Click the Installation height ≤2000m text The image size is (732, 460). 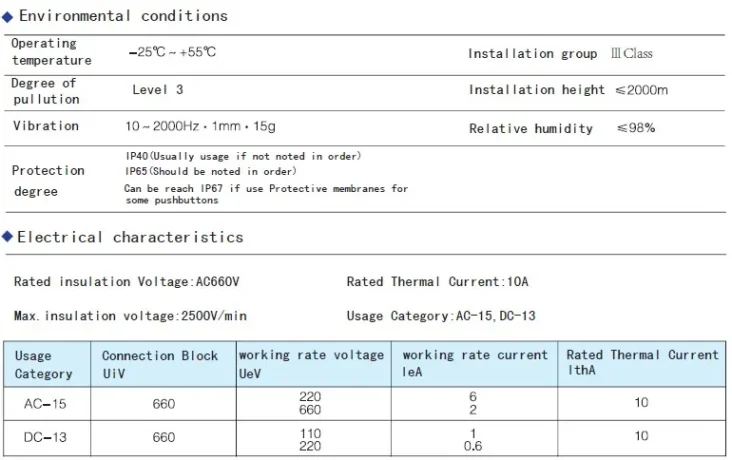568,90
